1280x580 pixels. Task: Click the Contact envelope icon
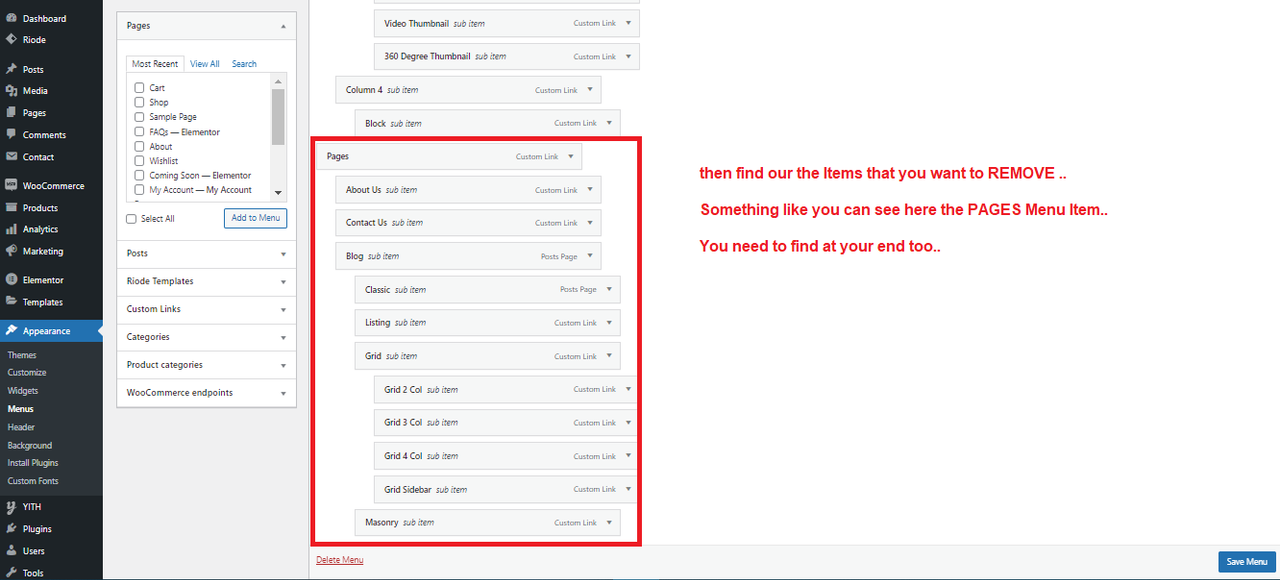point(11,156)
